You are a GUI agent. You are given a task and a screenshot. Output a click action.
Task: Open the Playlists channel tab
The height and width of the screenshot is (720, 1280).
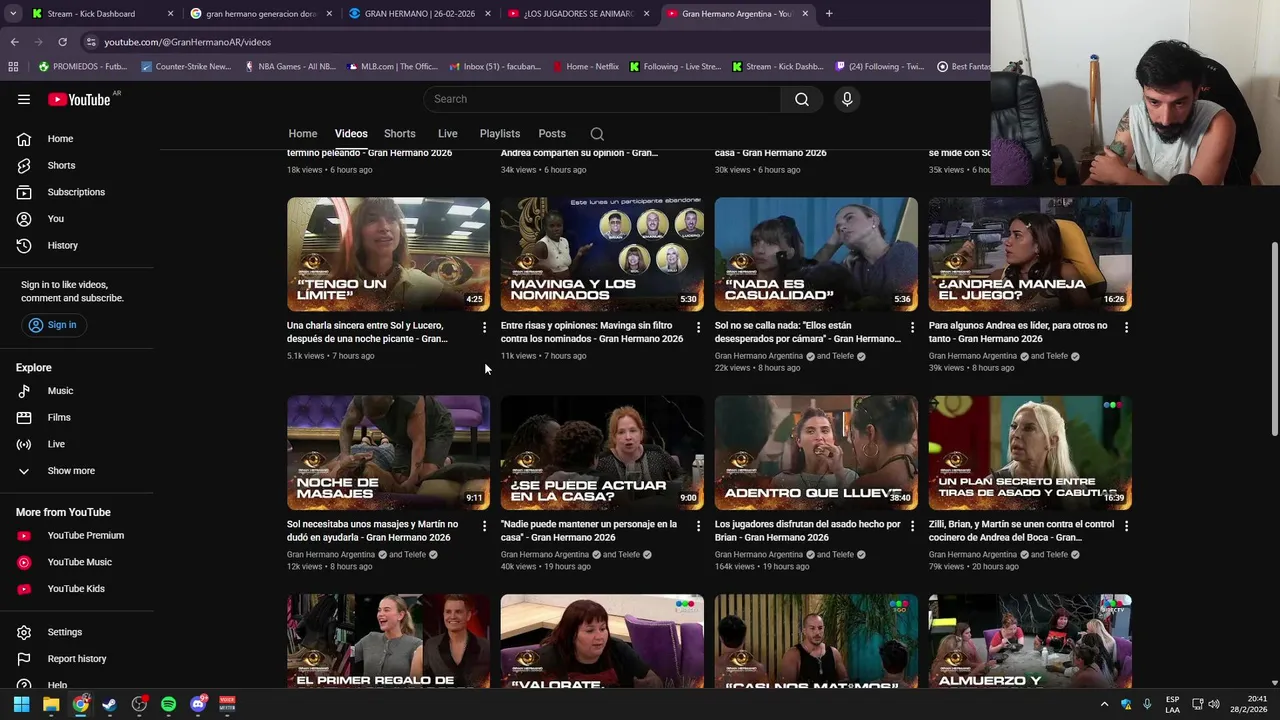(x=500, y=134)
